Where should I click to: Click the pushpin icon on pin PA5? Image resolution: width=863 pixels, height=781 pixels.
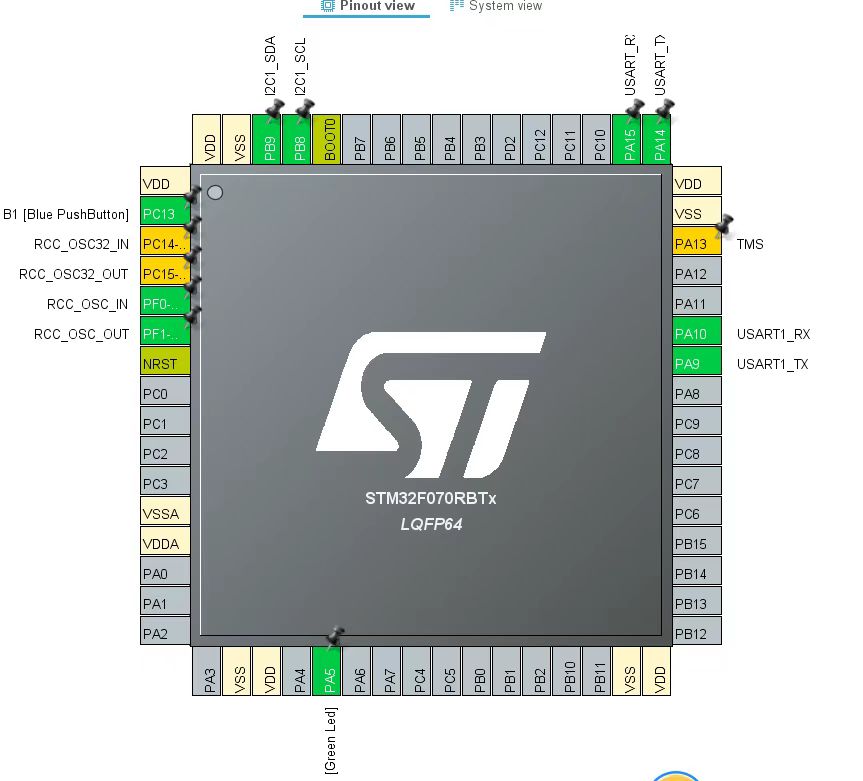(x=335, y=636)
